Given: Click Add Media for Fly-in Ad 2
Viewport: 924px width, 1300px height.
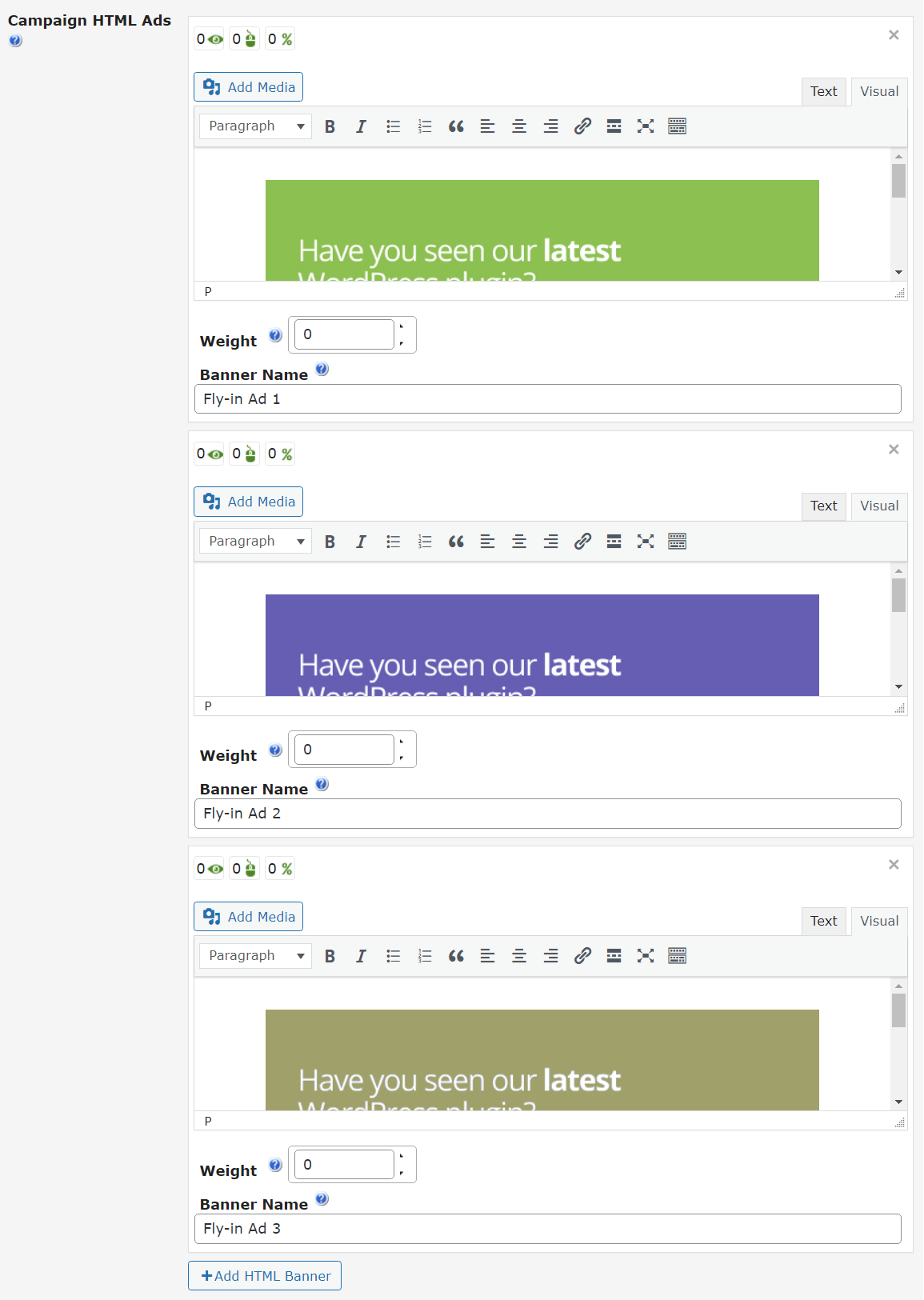Looking at the screenshot, I should (x=248, y=502).
